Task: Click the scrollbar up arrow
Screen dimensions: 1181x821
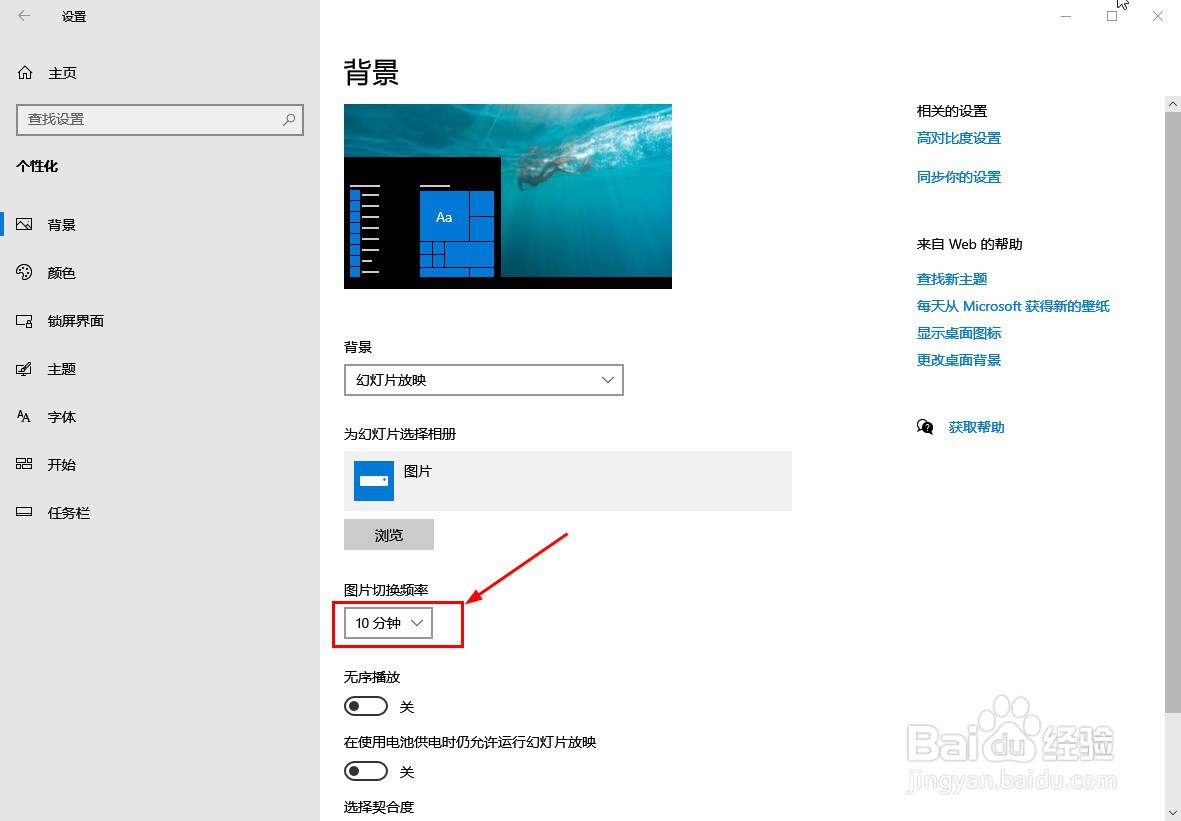Action: coord(1173,104)
